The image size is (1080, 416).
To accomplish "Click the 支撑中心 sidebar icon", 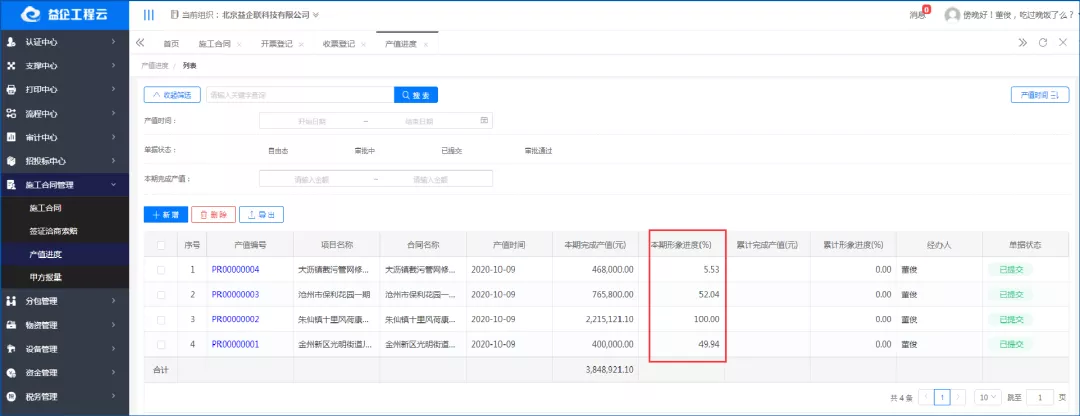I will coord(11,66).
